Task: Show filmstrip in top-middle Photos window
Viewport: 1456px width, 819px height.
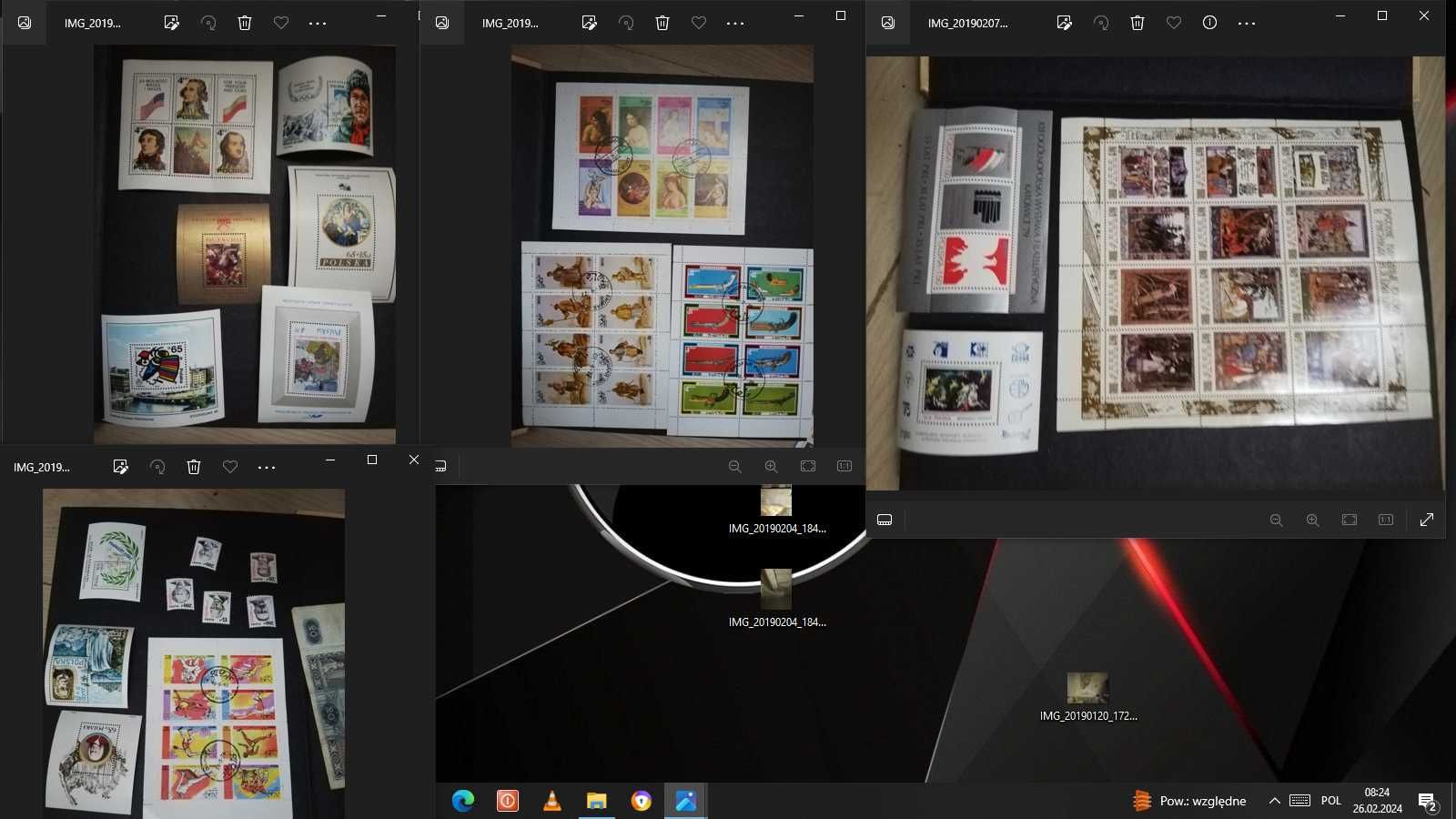Action: (x=440, y=466)
